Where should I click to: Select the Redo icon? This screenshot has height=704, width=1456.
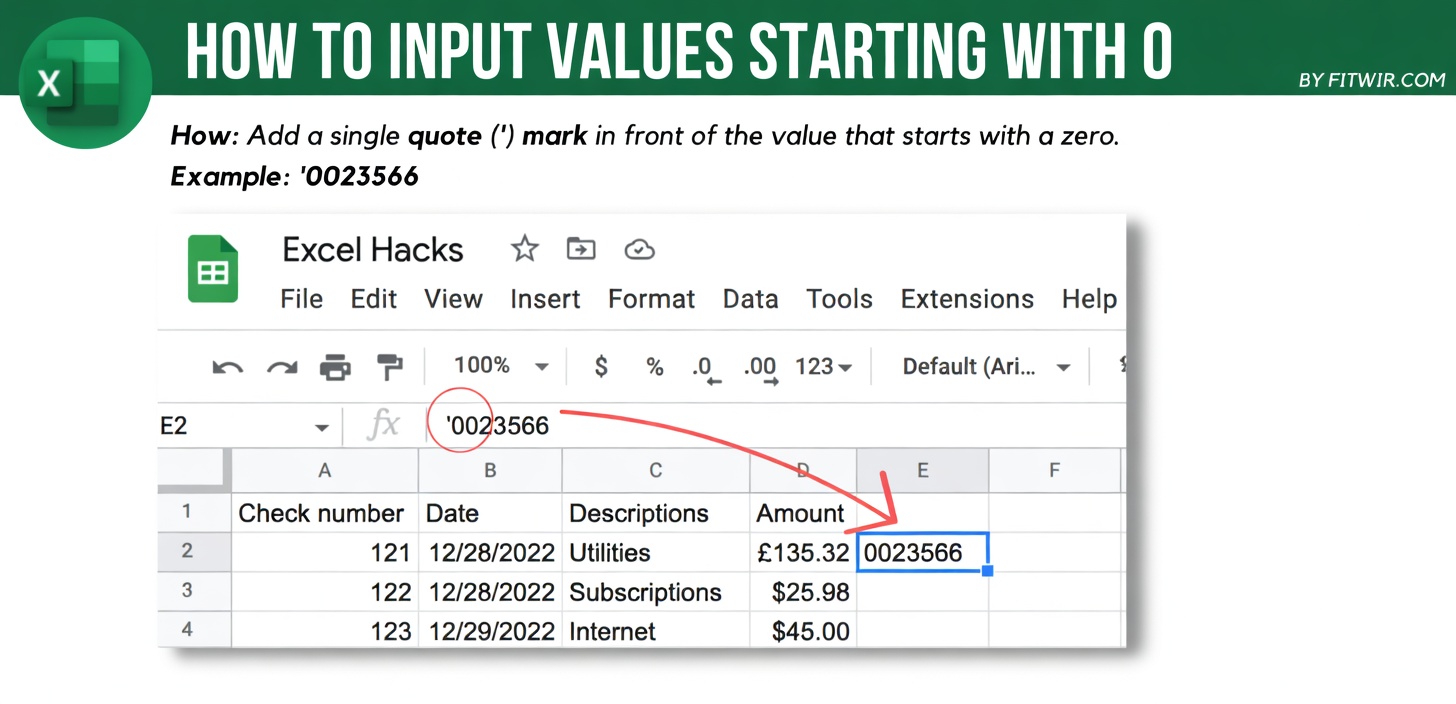[282, 367]
